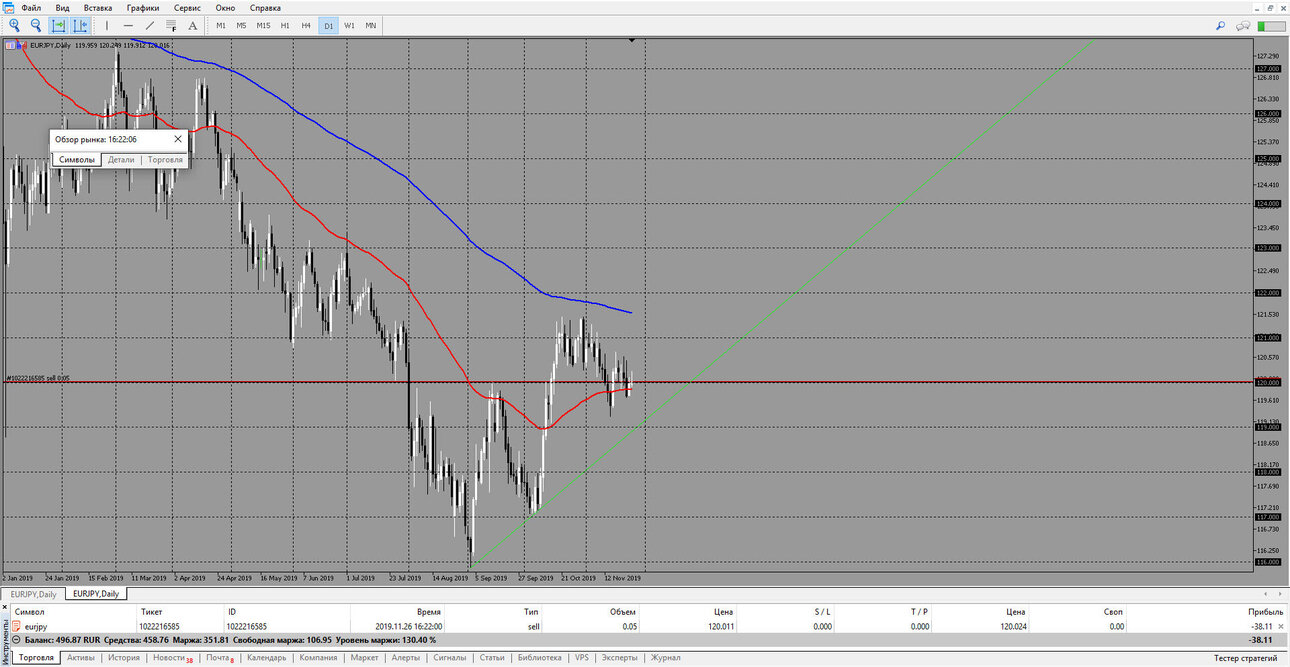Image resolution: width=1290 pixels, height=667 pixels.
Task: Sort positions by Прибыль column
Action: [1267, 611]
